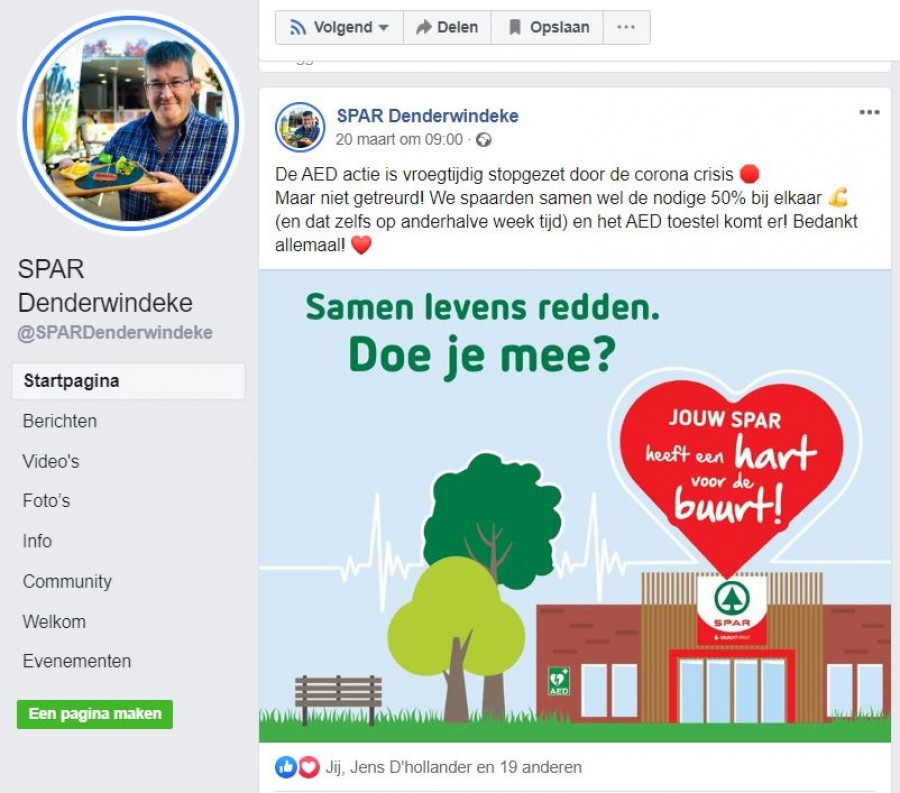Open SPAR Denderwindeke post author link
The width and height of the screenshot is (900, 793).
pyautogui.click(x=428, y=116)
